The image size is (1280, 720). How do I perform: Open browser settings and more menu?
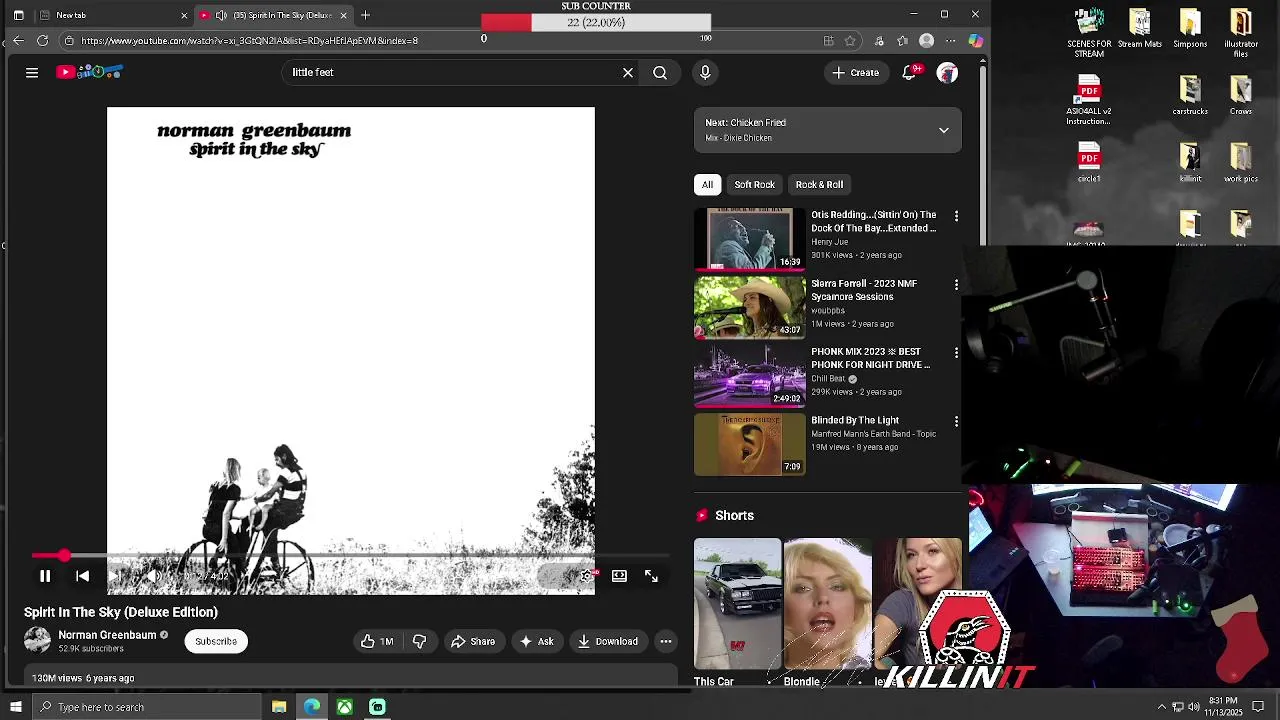pos(951,41)
